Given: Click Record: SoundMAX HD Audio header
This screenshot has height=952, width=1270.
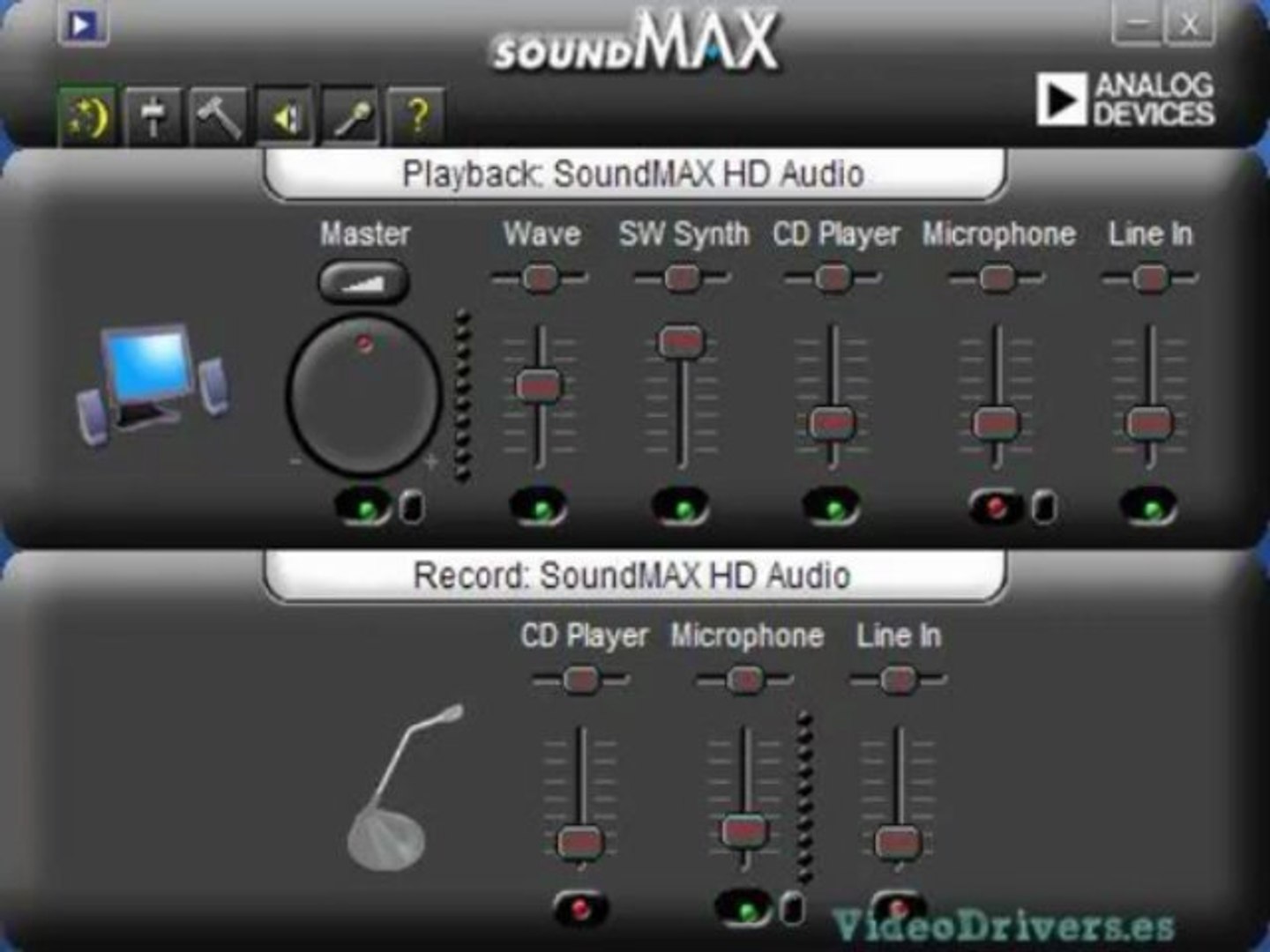Looking at the screenshot, I should pyautogui.click(x=633, y=576).
